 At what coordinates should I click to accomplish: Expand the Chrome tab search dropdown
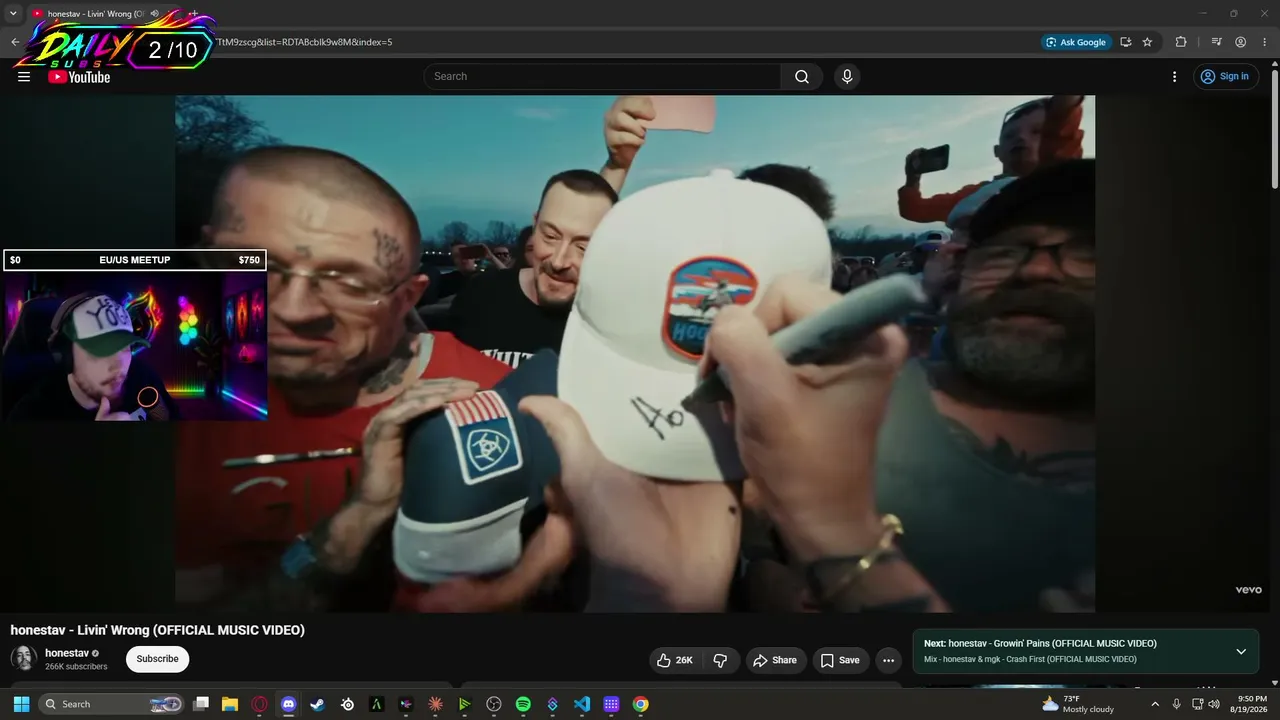click(13, 14)
